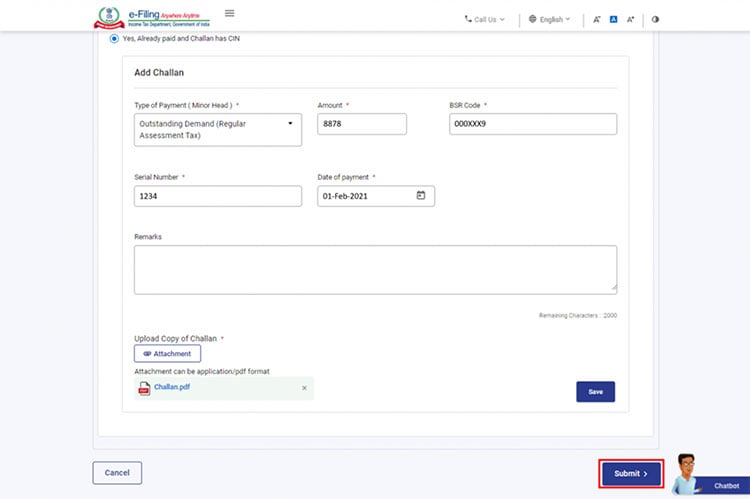The height and width of the screenshot is (499, 750).
Task: Open the Chatbot assistant
Action: 710,475
